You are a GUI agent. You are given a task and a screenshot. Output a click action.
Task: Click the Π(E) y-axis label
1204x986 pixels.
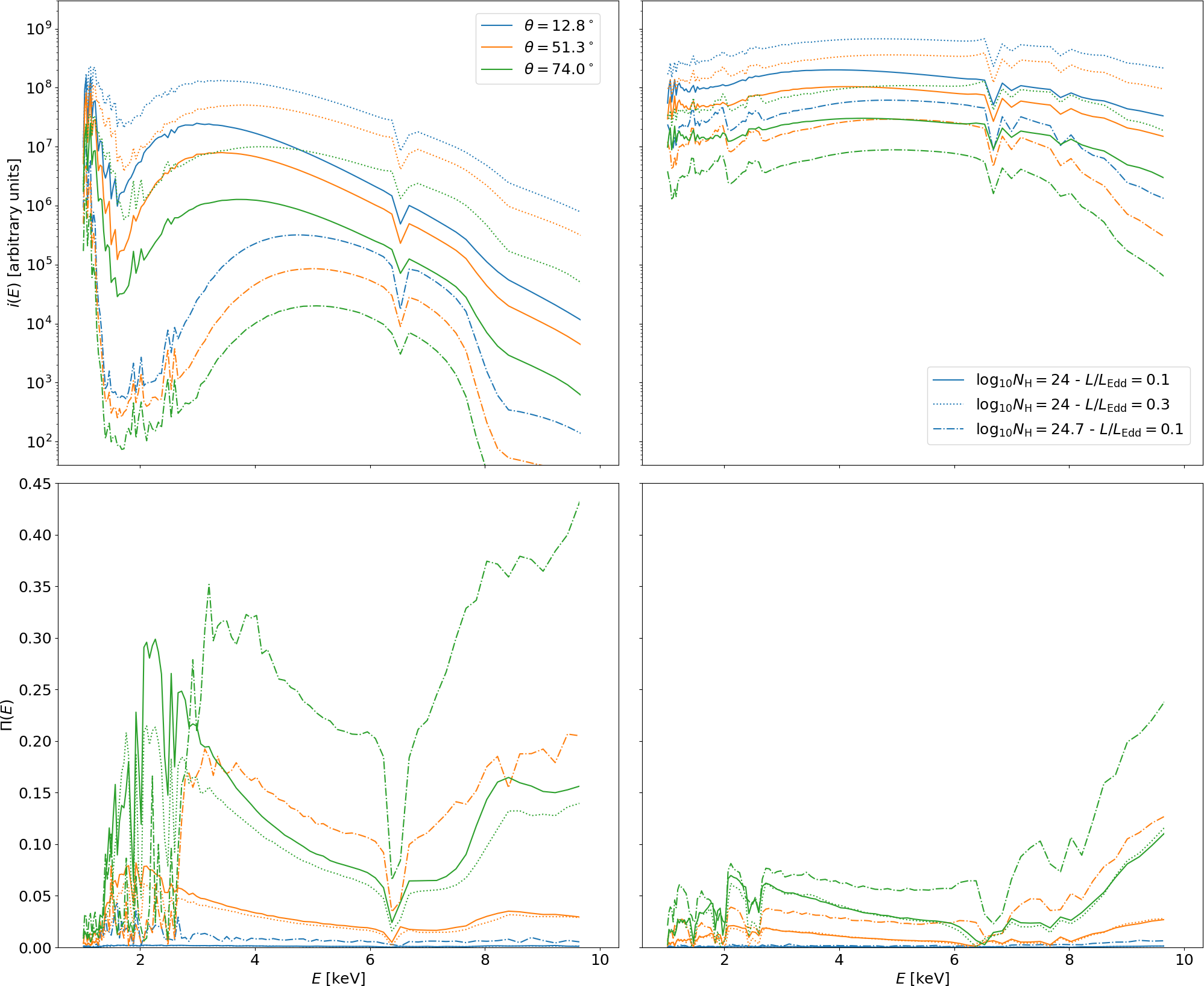(x=7, y=715)
